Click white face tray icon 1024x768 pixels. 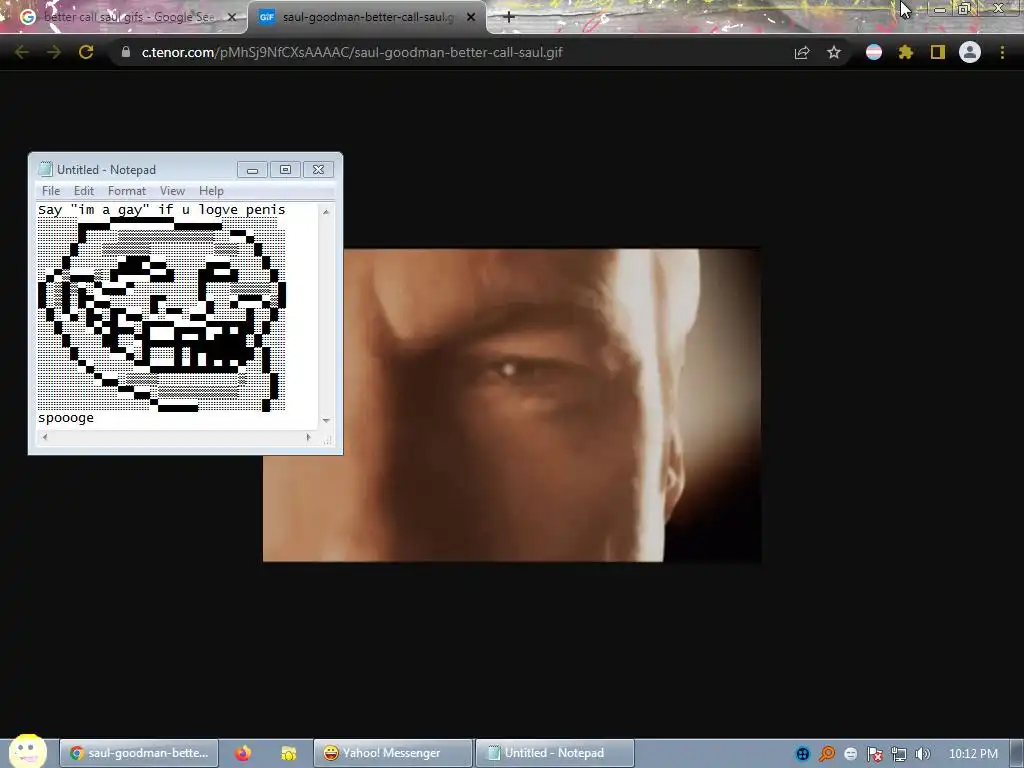pos(850,754)
